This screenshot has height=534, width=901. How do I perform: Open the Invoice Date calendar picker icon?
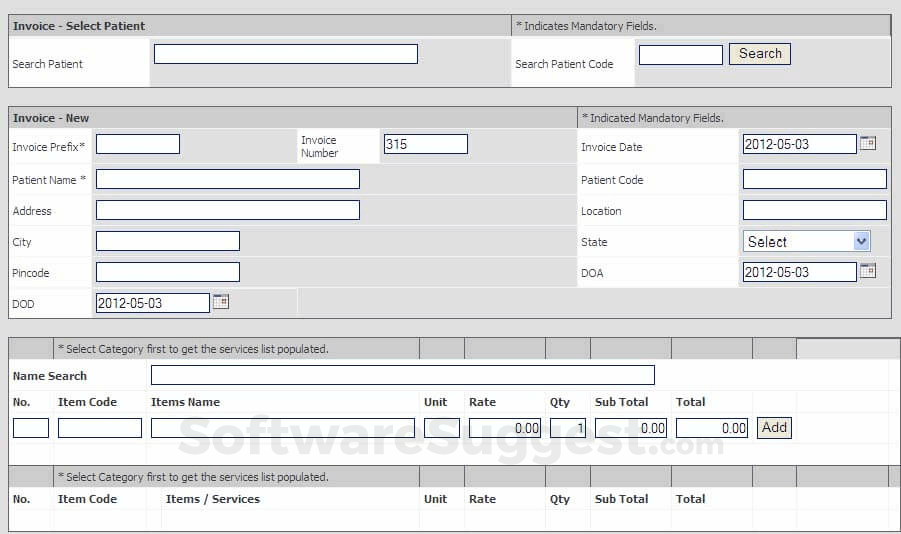[868, 143]
